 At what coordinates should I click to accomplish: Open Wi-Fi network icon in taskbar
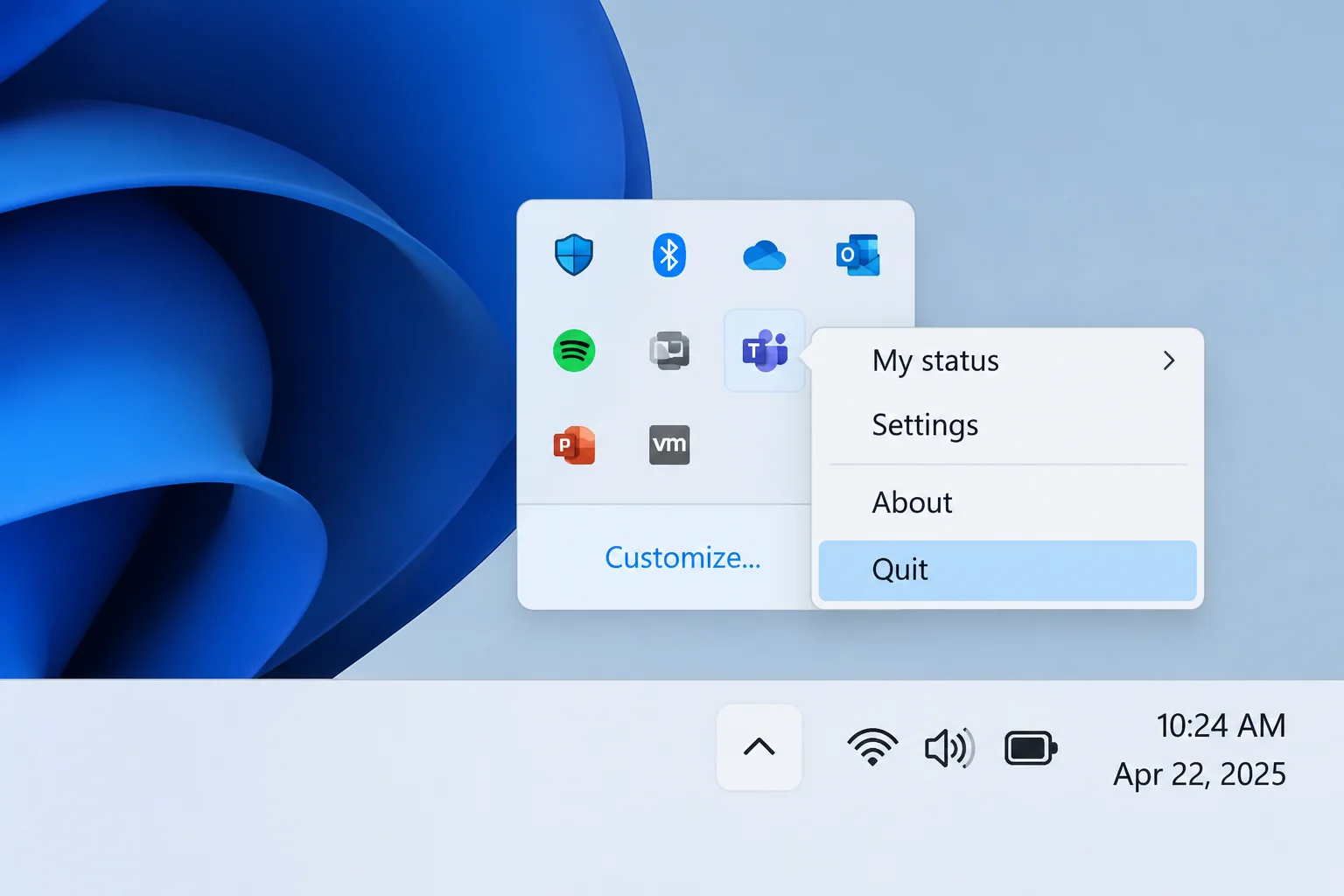[872, 747]
